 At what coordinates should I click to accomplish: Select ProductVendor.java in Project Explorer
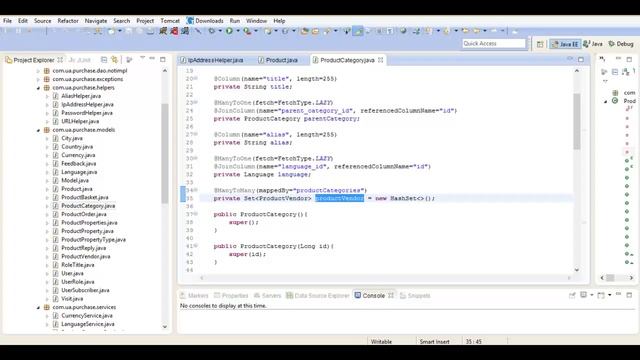coord(86,257)
